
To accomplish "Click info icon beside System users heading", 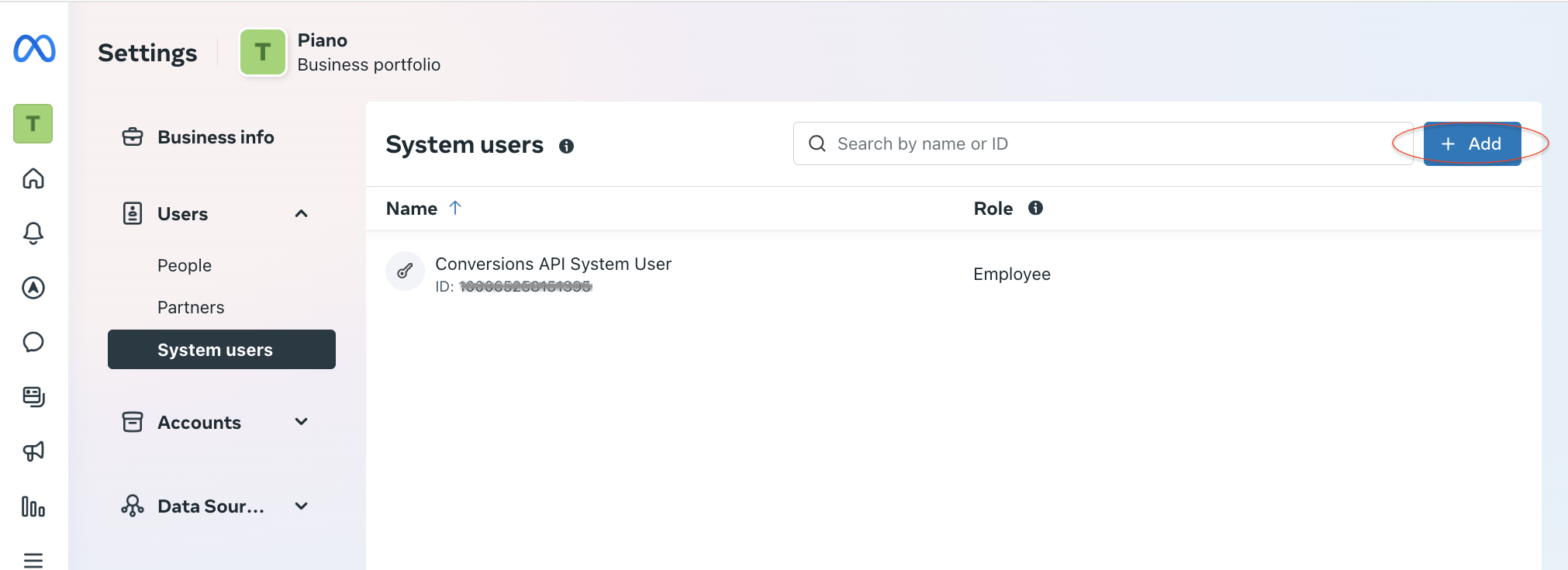I will point(567,146).
